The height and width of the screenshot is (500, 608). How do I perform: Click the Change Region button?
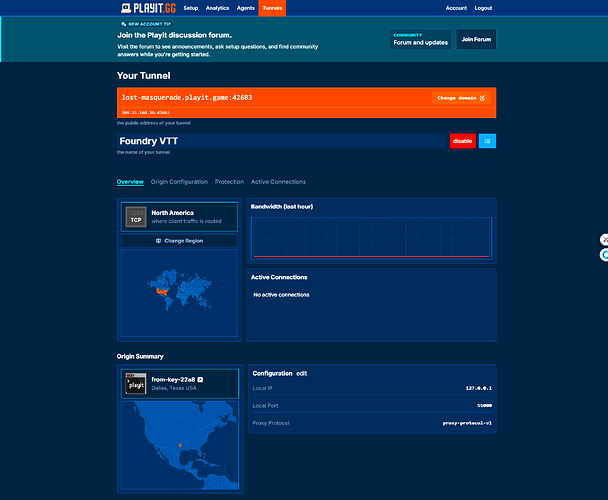pos(179,241)
